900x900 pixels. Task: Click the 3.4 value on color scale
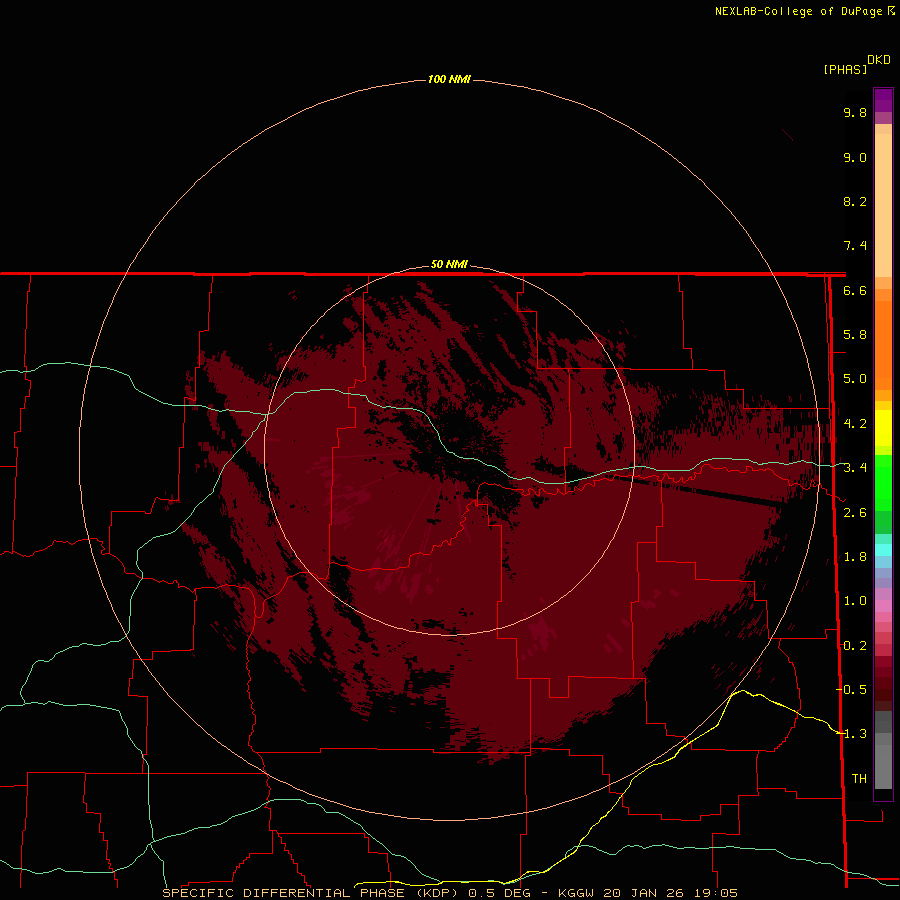[x=855, y=468]
